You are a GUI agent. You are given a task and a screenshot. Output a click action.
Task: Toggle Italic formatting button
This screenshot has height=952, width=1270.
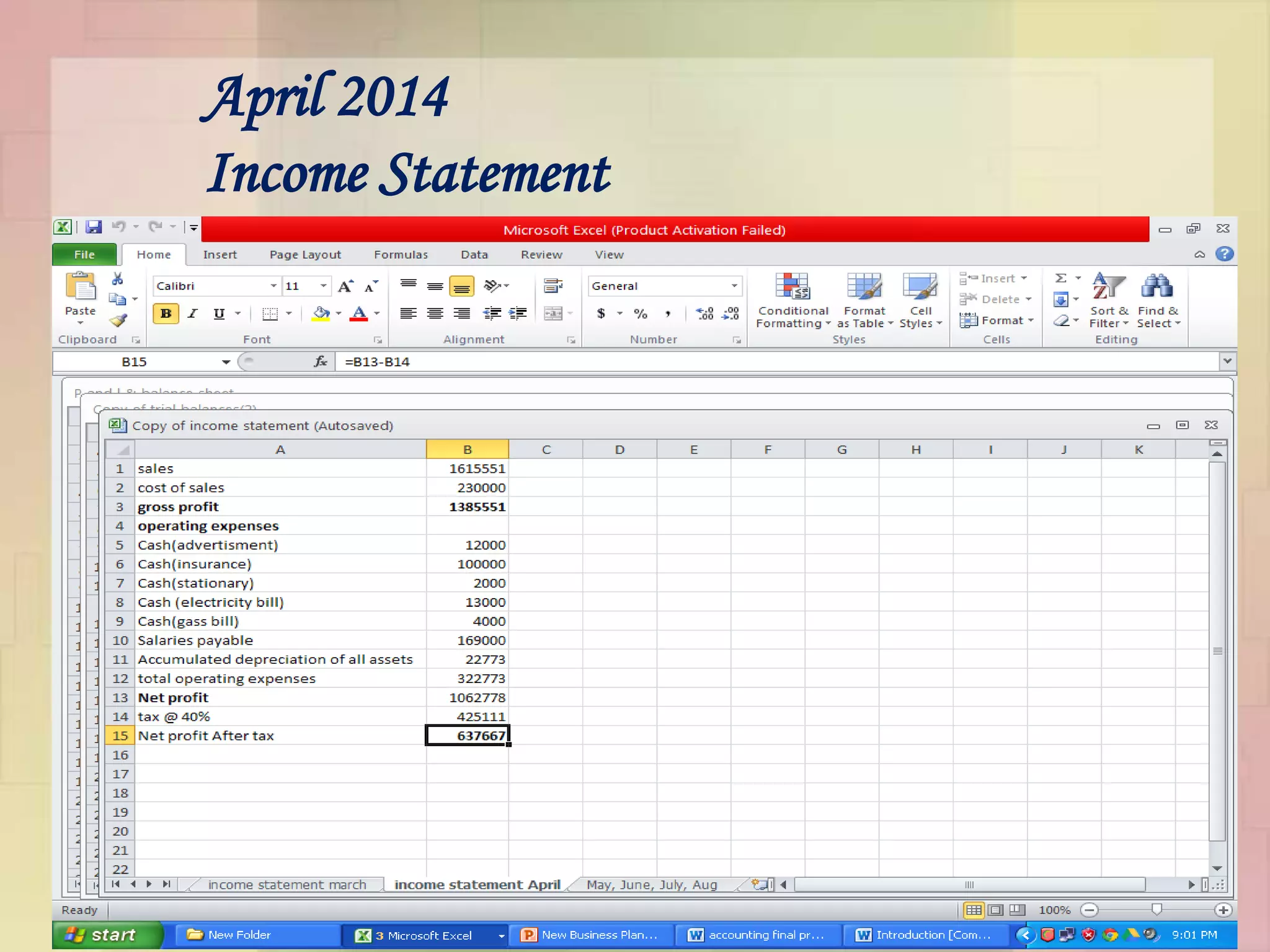pyautogui.click(x=193, y=314)
